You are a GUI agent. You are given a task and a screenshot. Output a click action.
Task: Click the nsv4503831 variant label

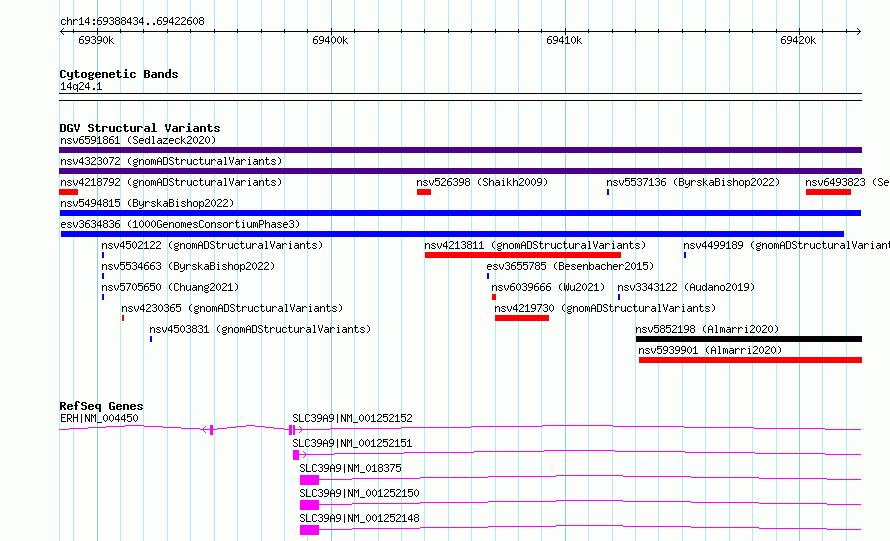point(260,329)
